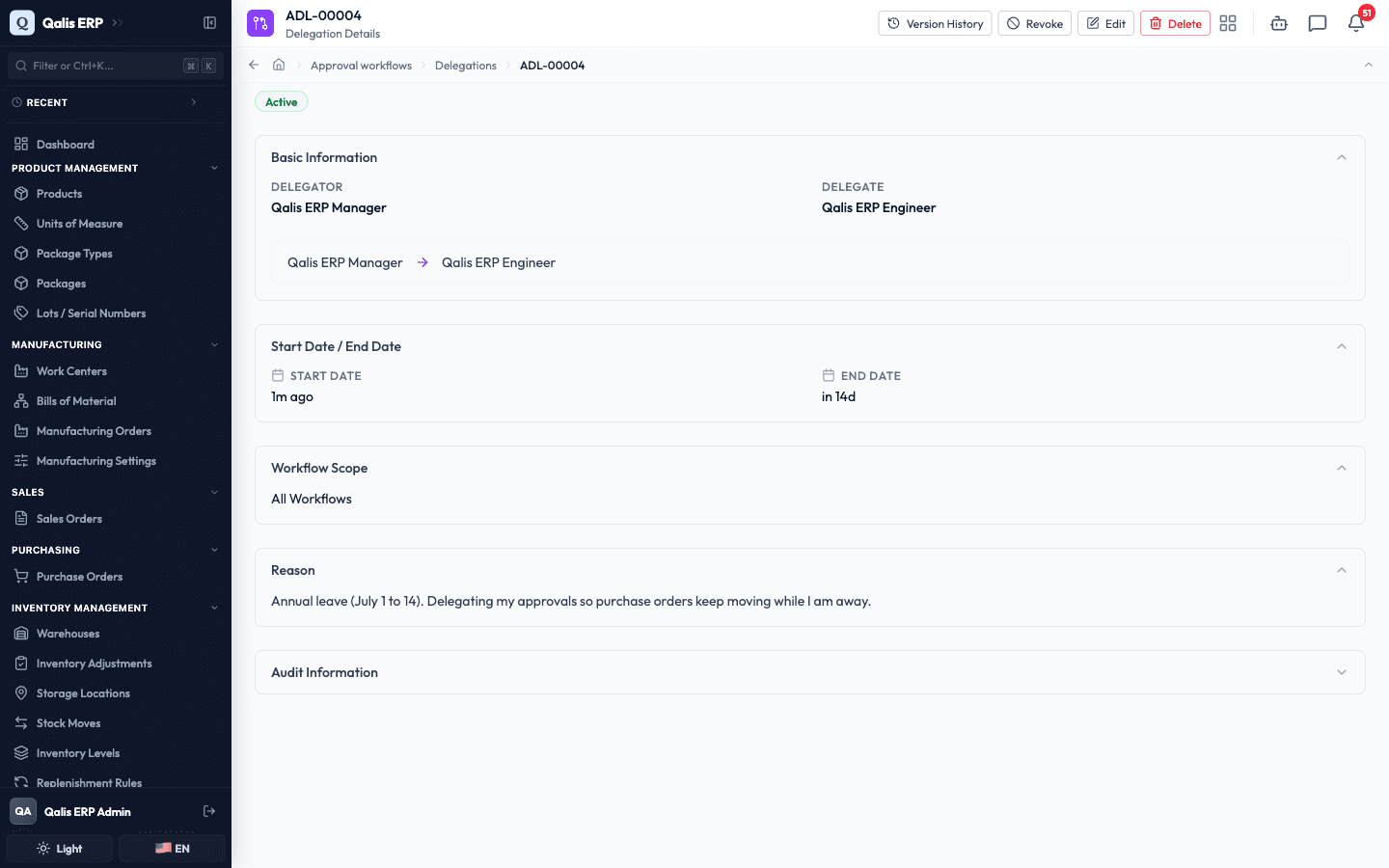Screen dimensions: 1389x868
Task: Focus the Filter search field
Action: tap(116, 66)
